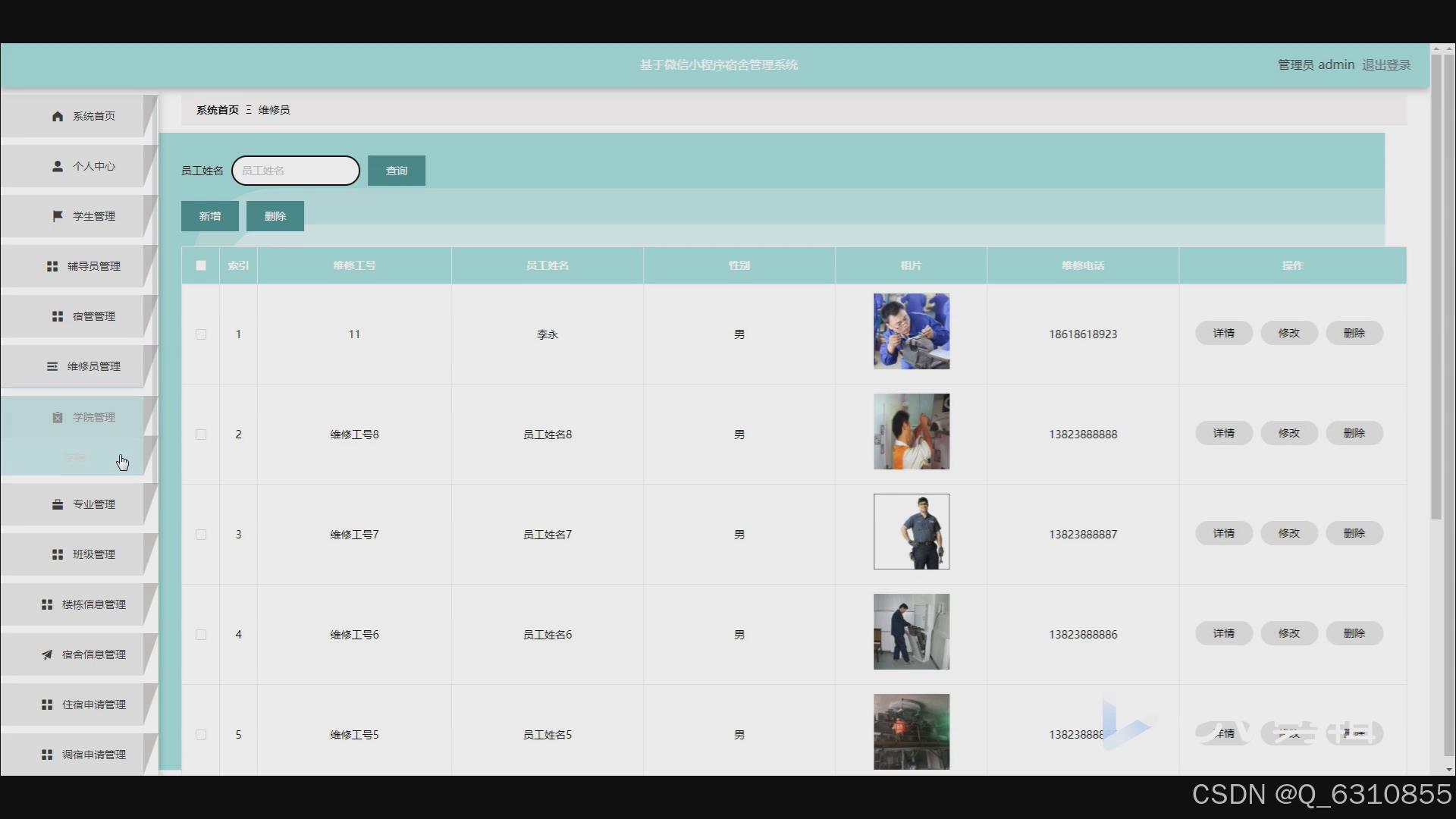Image resolution: width=1456 pixels, height=819 pixels.
Task: Click the grid icon beside 辅导员管理
Action: pos(52,266)
